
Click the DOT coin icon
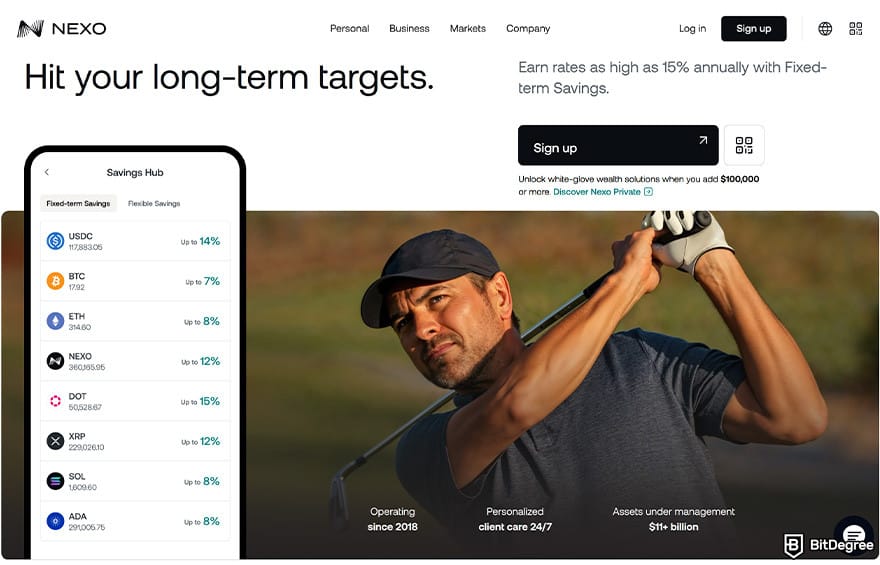pyautogui.click(x=55, y=401)
